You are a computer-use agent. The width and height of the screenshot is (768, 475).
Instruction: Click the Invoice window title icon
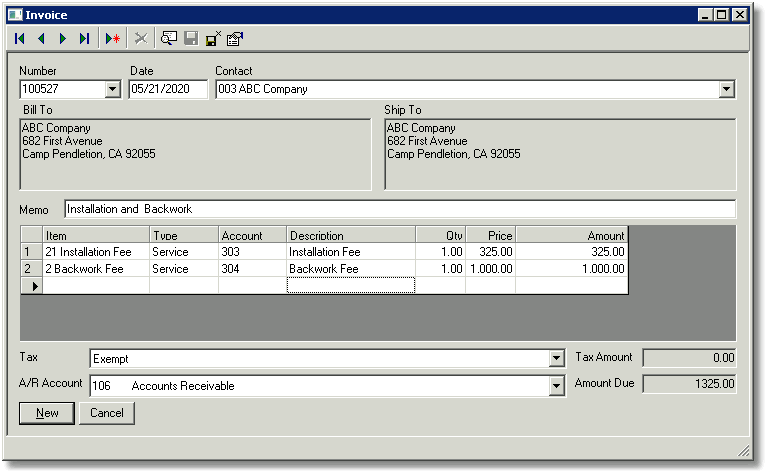coord(15,15)
